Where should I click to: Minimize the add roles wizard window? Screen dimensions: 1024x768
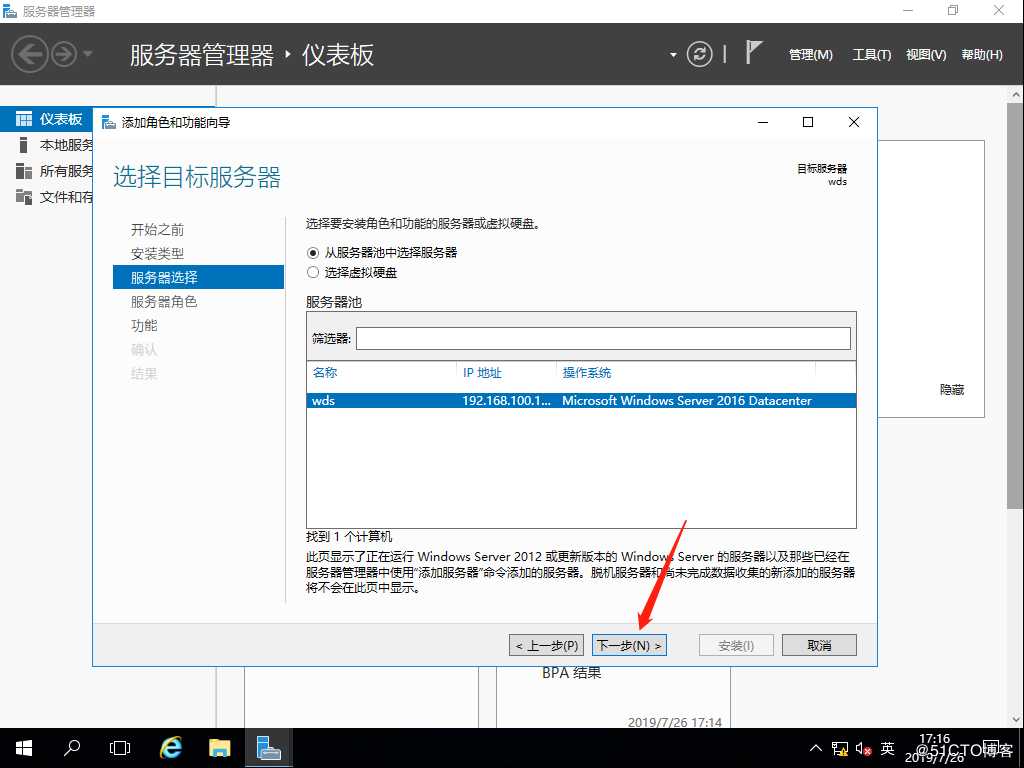click(x=763, y=122)
